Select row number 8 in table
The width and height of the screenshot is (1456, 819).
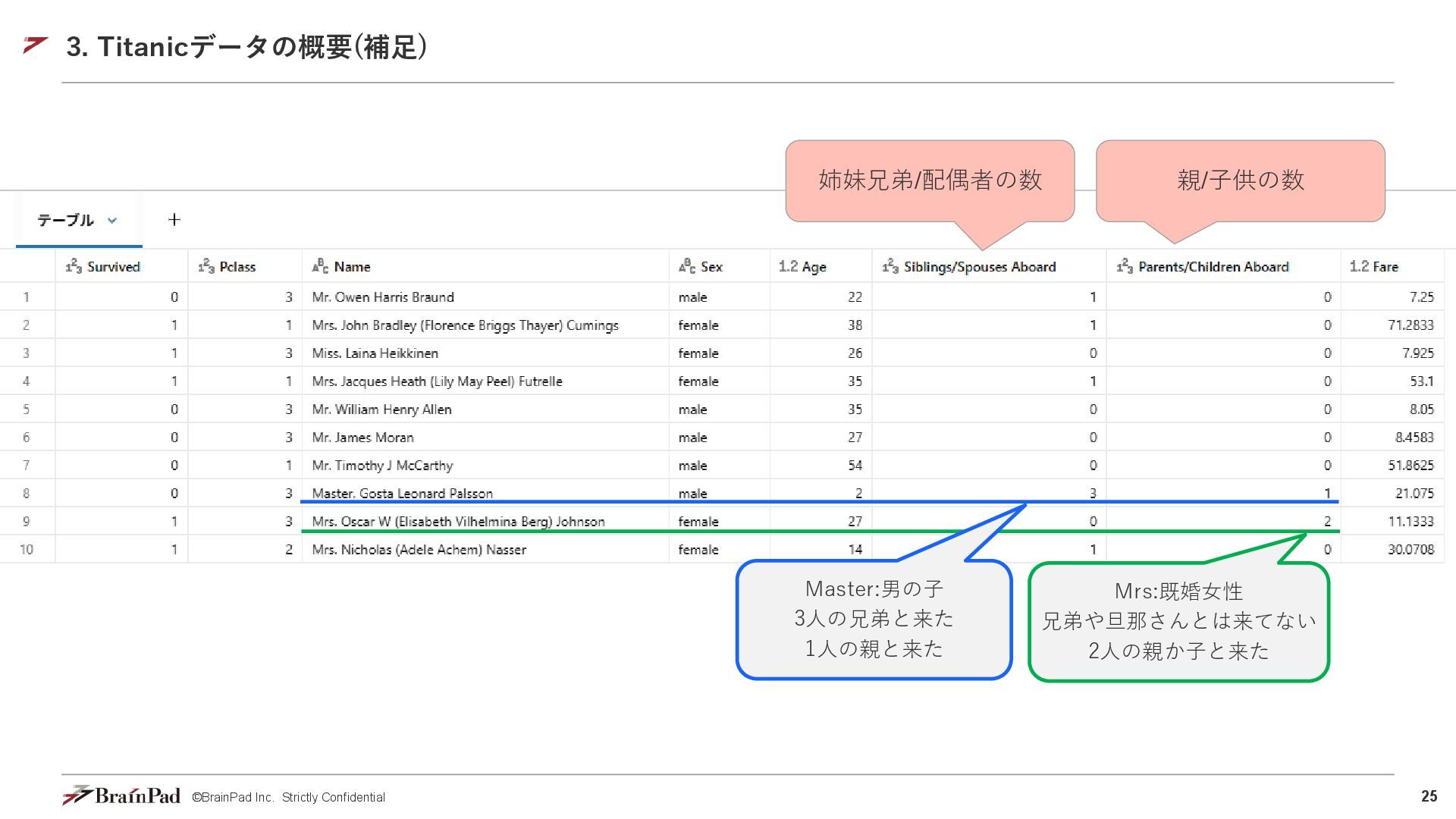tap(27, 494)
